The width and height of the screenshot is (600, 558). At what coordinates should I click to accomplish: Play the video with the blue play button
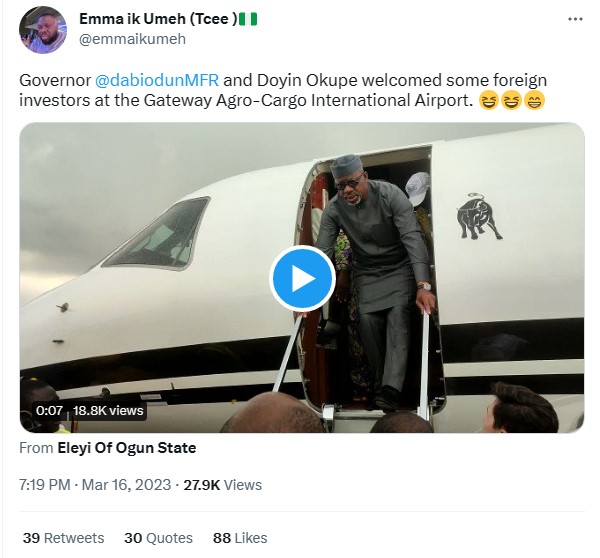(301, 277)
